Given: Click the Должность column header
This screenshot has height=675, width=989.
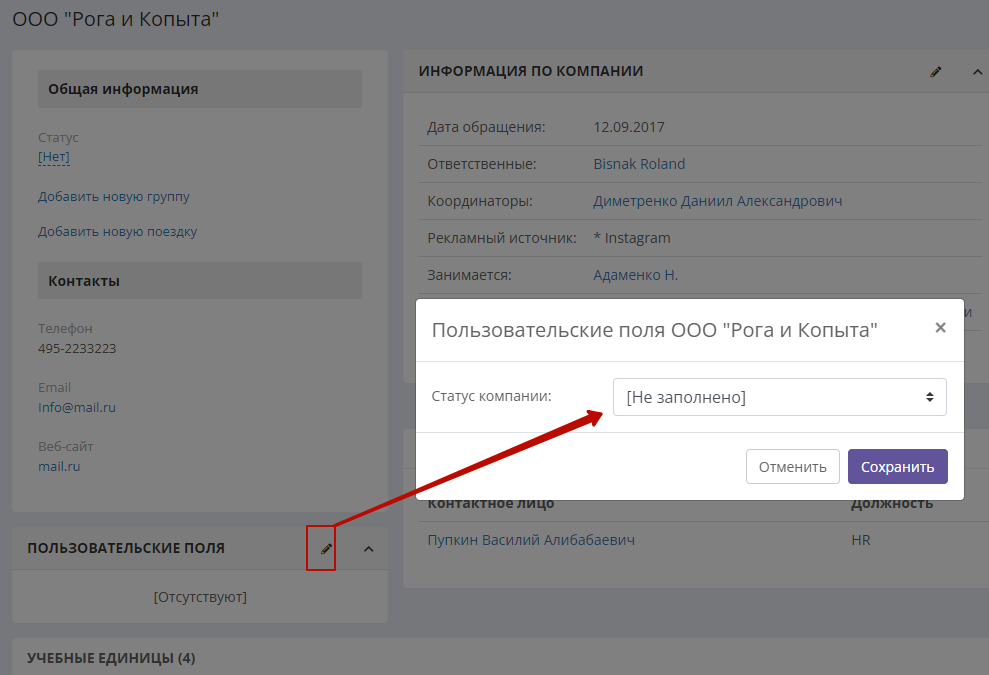Looking at the screenshot, I should pos(892,504).
